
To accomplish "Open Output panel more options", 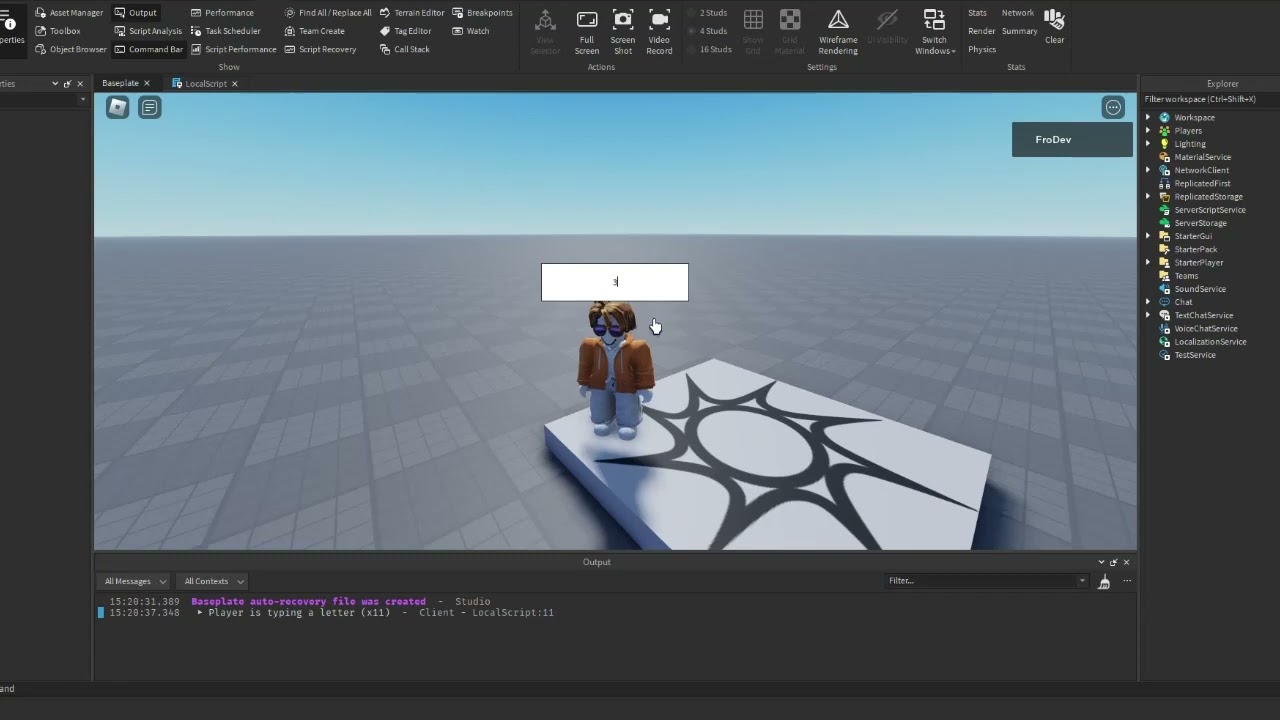I will pyautogui.click(x=1127, y=581).
